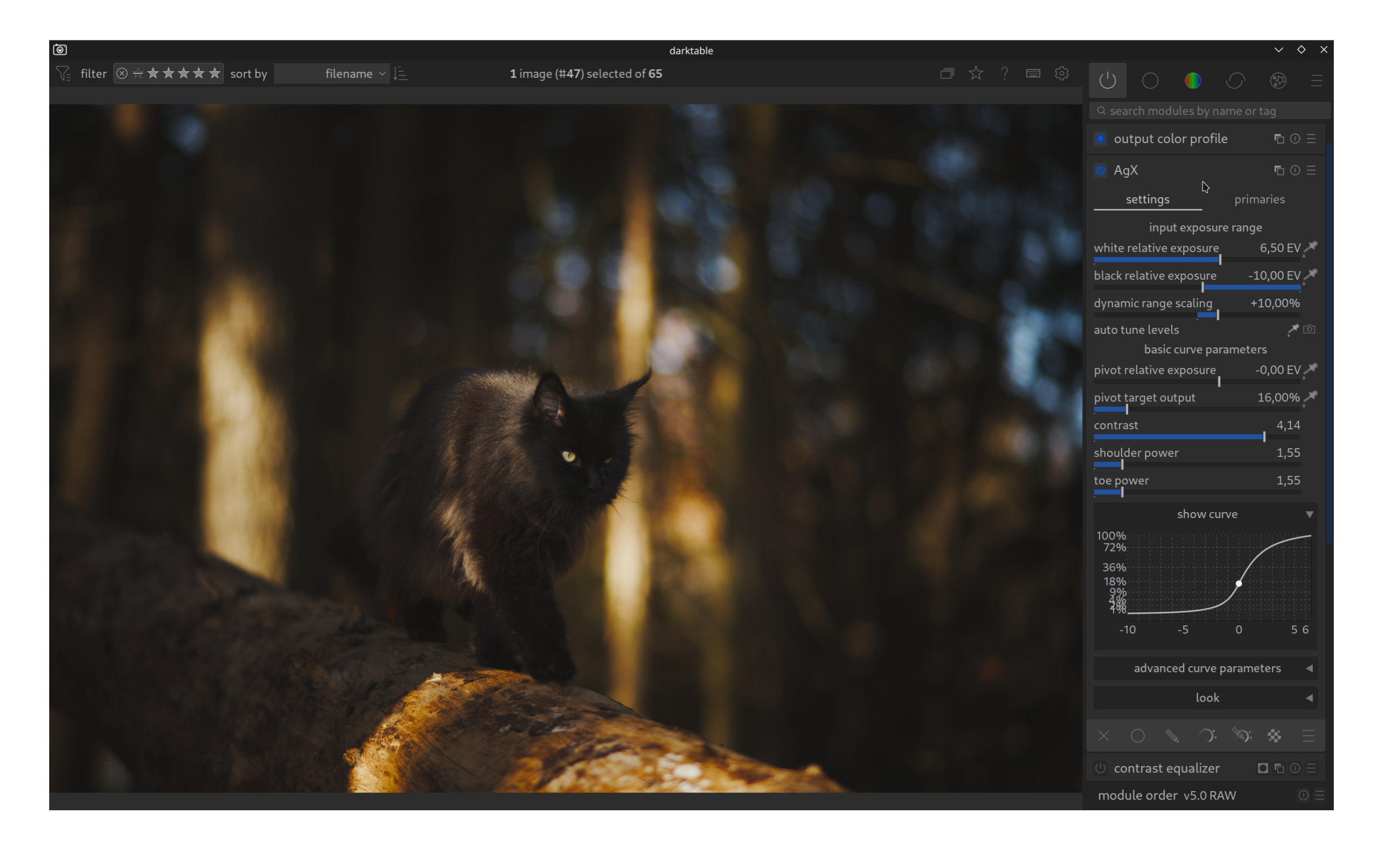The height and width of the screenshot is (868, 1383).
Task: Disable the AgX module
Action: pos(1100,171)
